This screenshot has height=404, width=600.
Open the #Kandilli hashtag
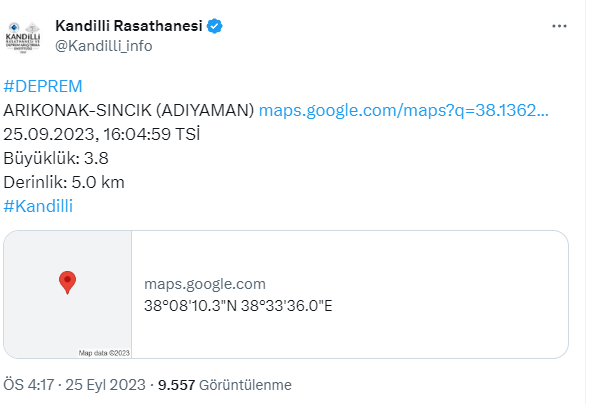coord(38,206)
